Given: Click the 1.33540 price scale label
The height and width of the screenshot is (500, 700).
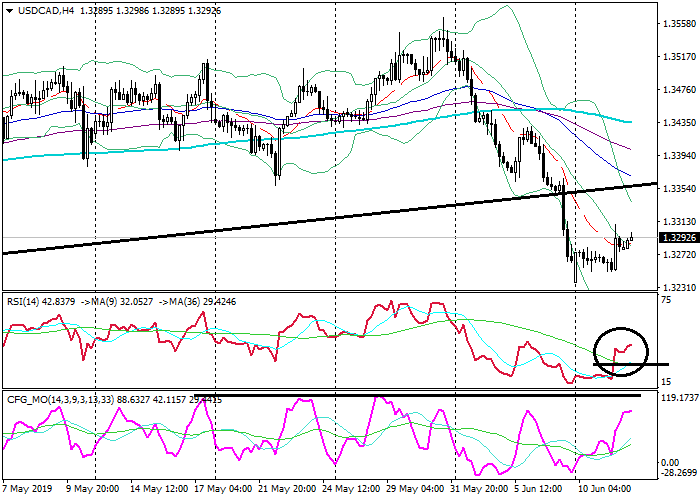Looking at the screenshot, I should click(678, 188).
